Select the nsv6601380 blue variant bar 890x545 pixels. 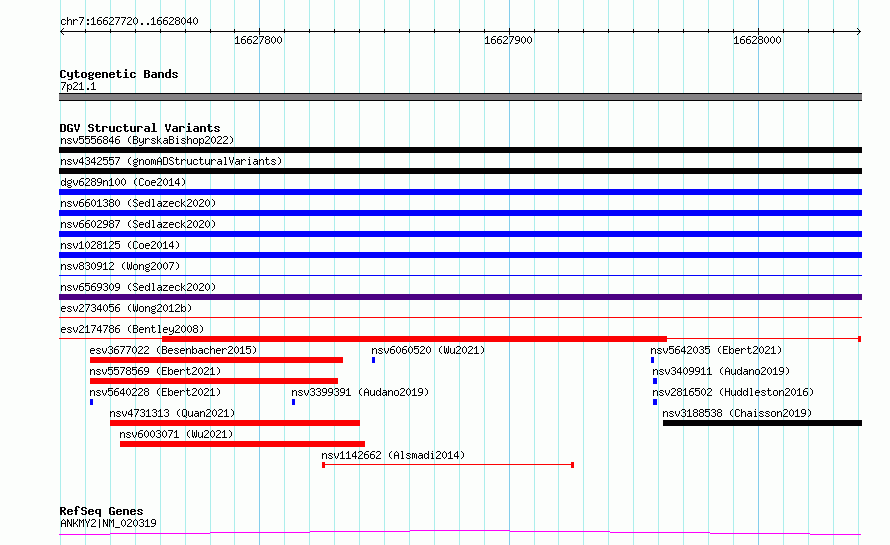[460, 213]
